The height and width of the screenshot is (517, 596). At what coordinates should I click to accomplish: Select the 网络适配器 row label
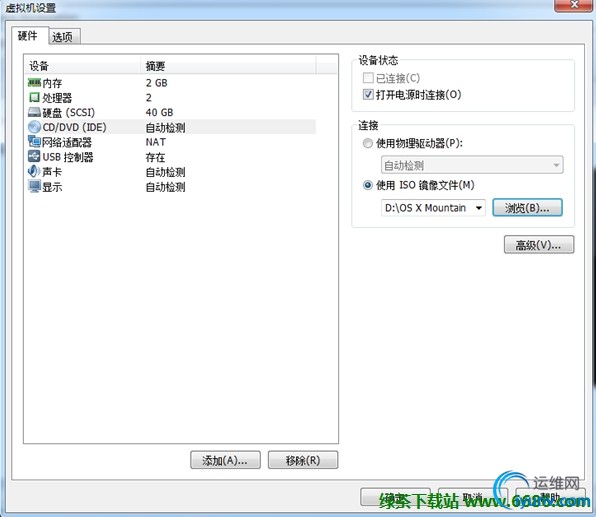(x=67, y=142)
